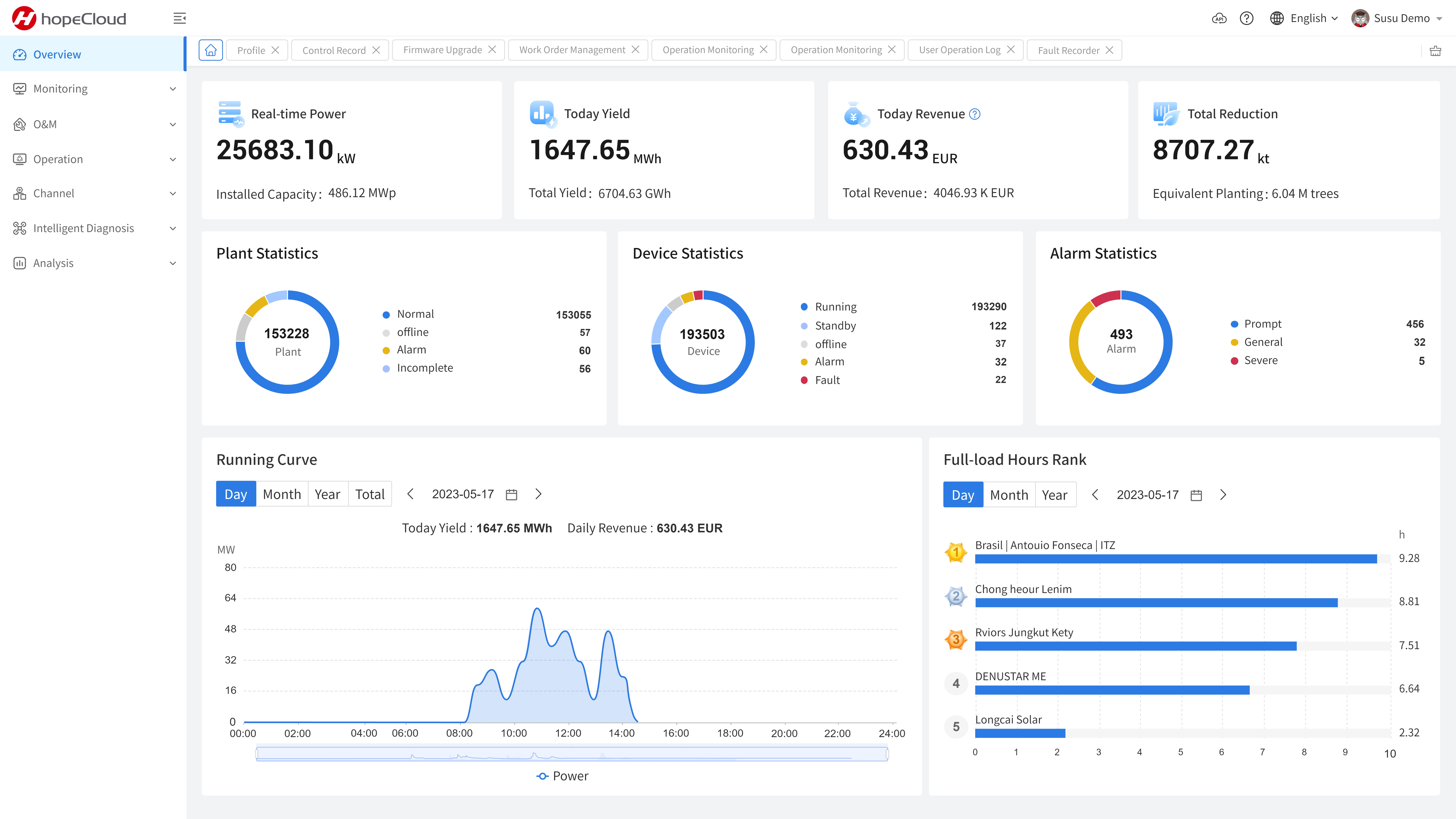Screen dimensions: 1456x819
Task: Expand the Monitoring sidebar menu
Action: click(93, 89)
